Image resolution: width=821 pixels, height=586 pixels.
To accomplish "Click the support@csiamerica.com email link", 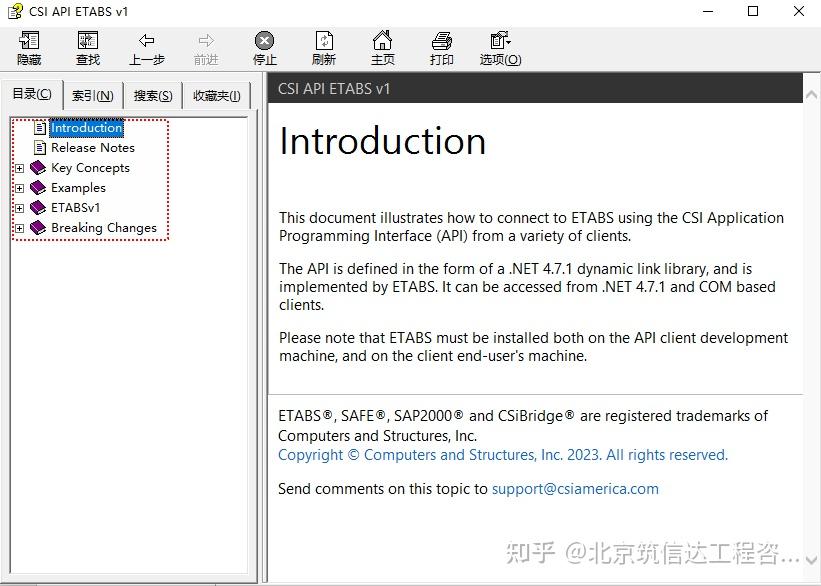I will click(x=575, y=489).
